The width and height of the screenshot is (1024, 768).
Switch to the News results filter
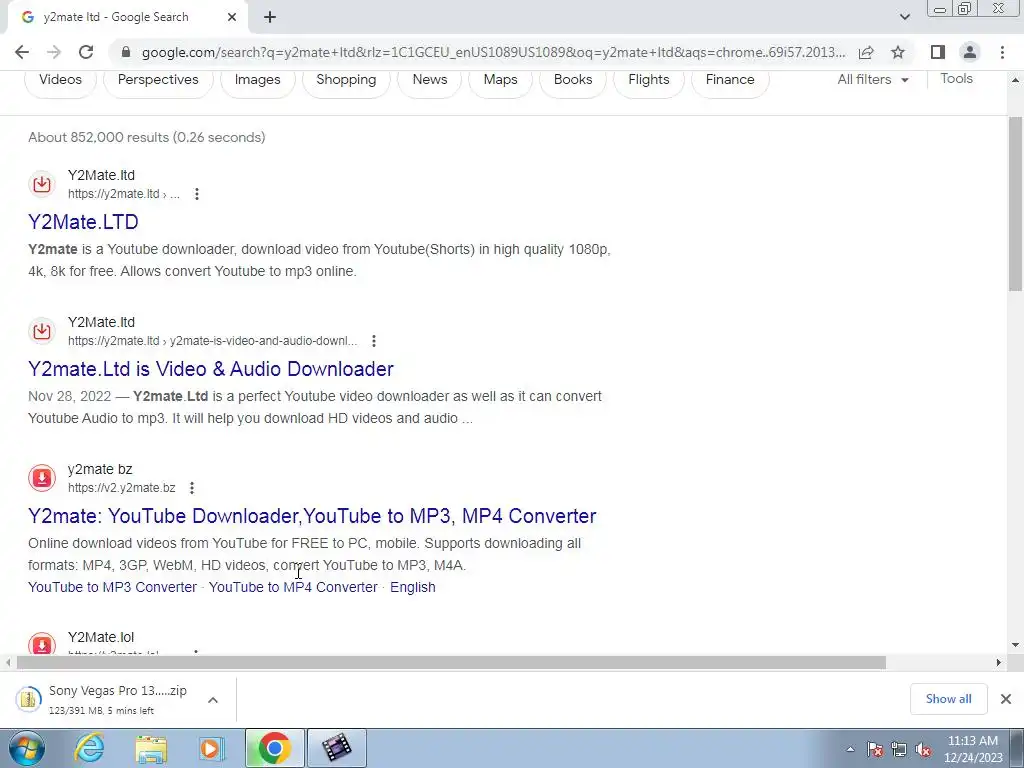point(430,80)
